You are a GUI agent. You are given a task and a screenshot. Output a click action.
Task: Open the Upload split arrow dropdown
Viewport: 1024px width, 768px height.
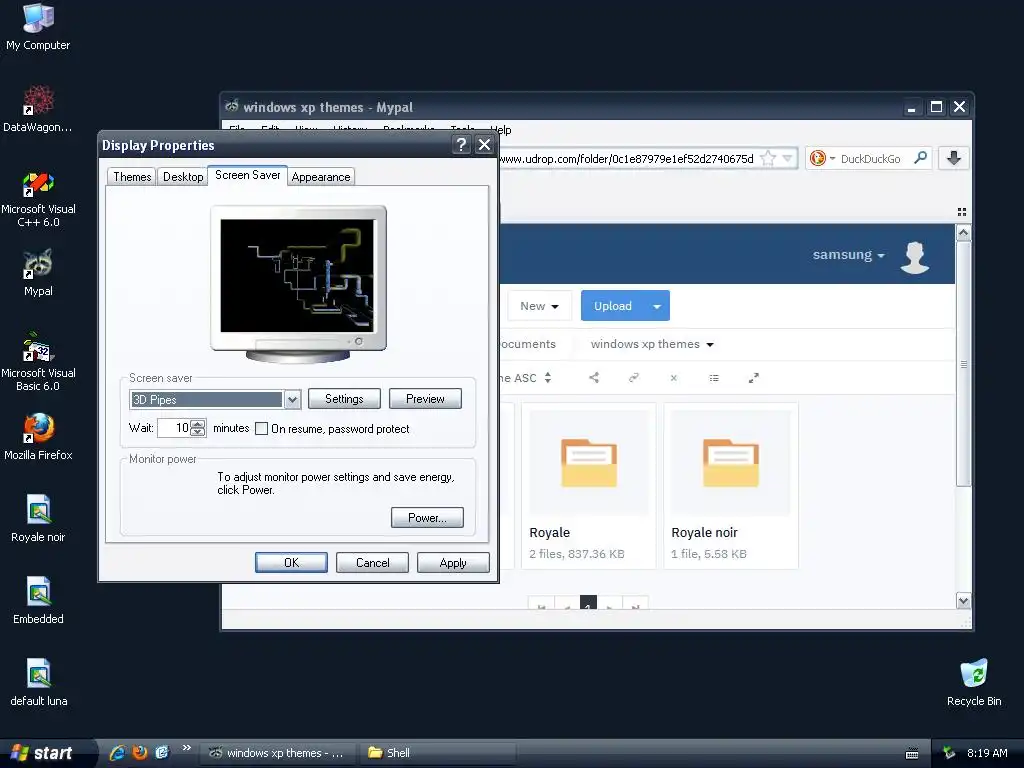657,306
